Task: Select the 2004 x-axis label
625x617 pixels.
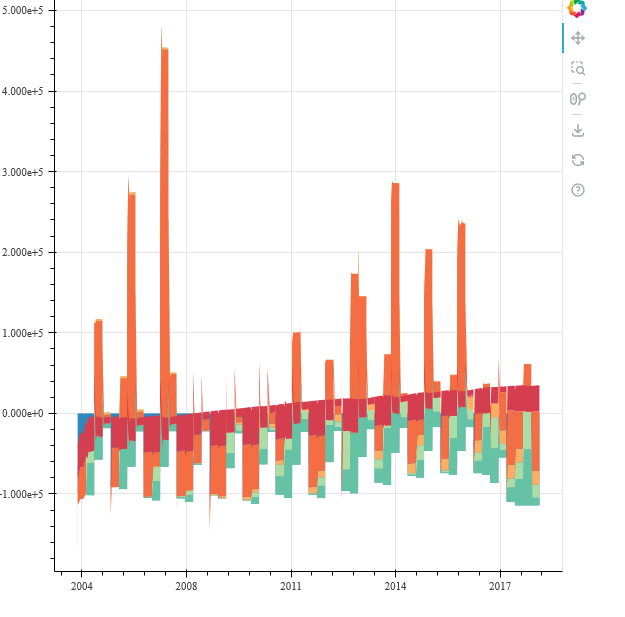Action: pyautogui.click(x=82, y=586)
